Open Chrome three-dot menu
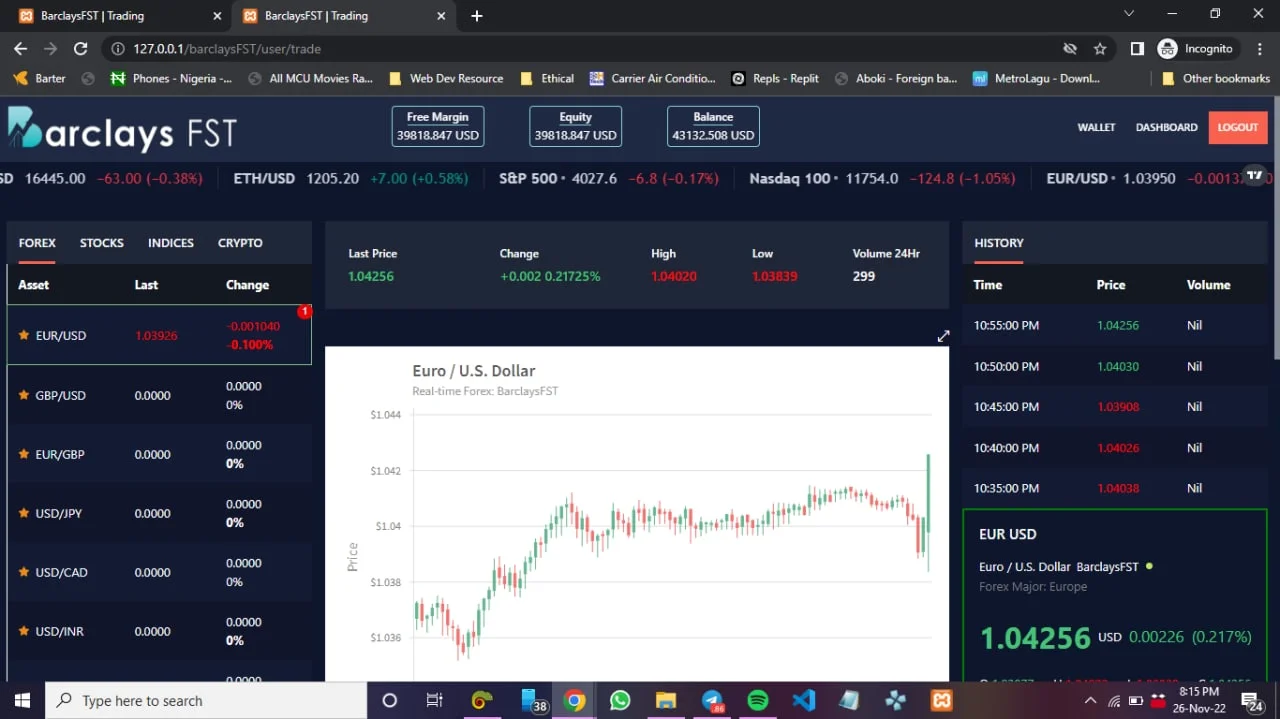The width and height of the screenshot is (1280, 719). (1259, 48)
